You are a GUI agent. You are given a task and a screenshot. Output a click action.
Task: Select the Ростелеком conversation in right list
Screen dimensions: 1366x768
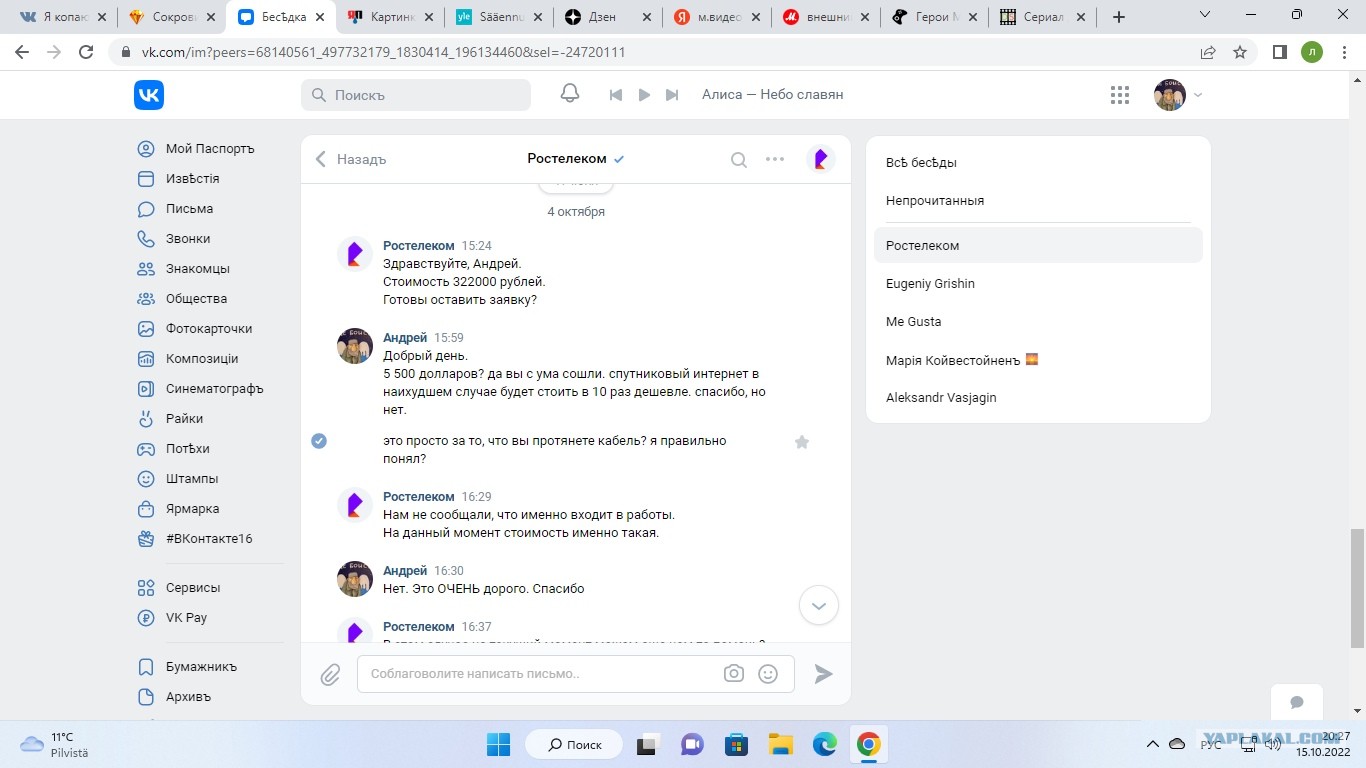click(x=1038, y=246)
